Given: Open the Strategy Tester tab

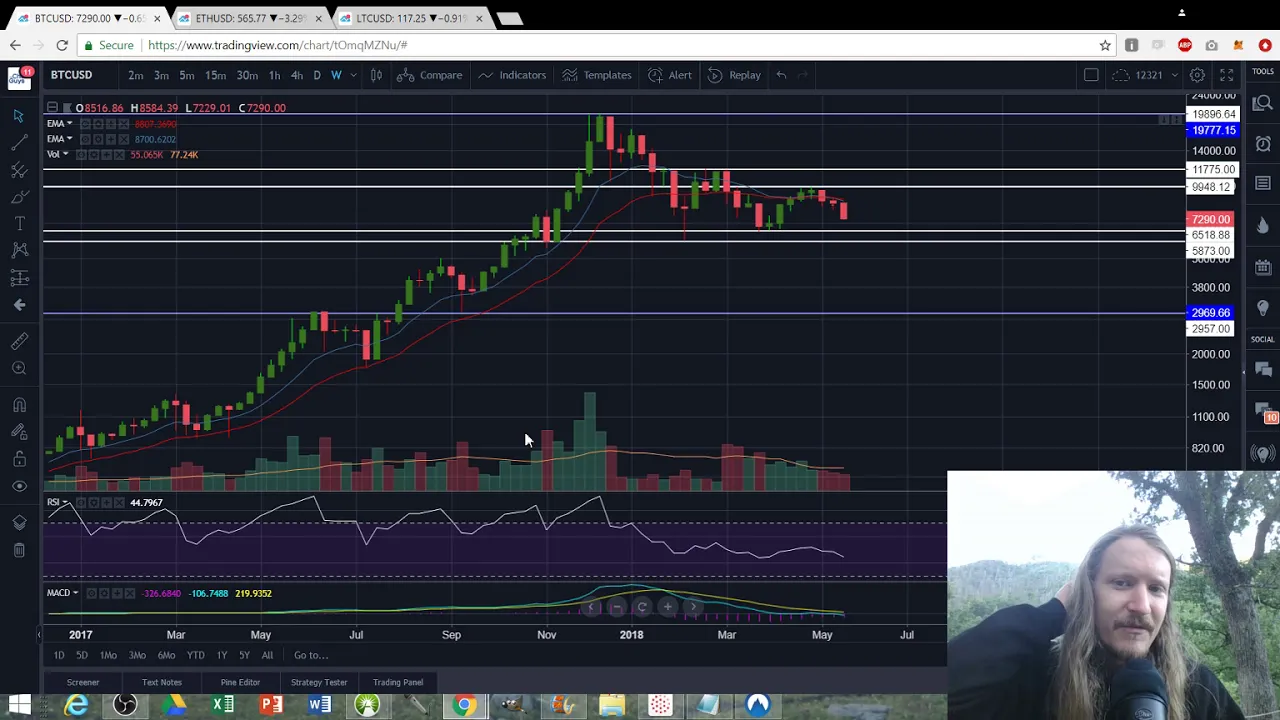Looking at the screenshot, I should [x=319, y=682].
